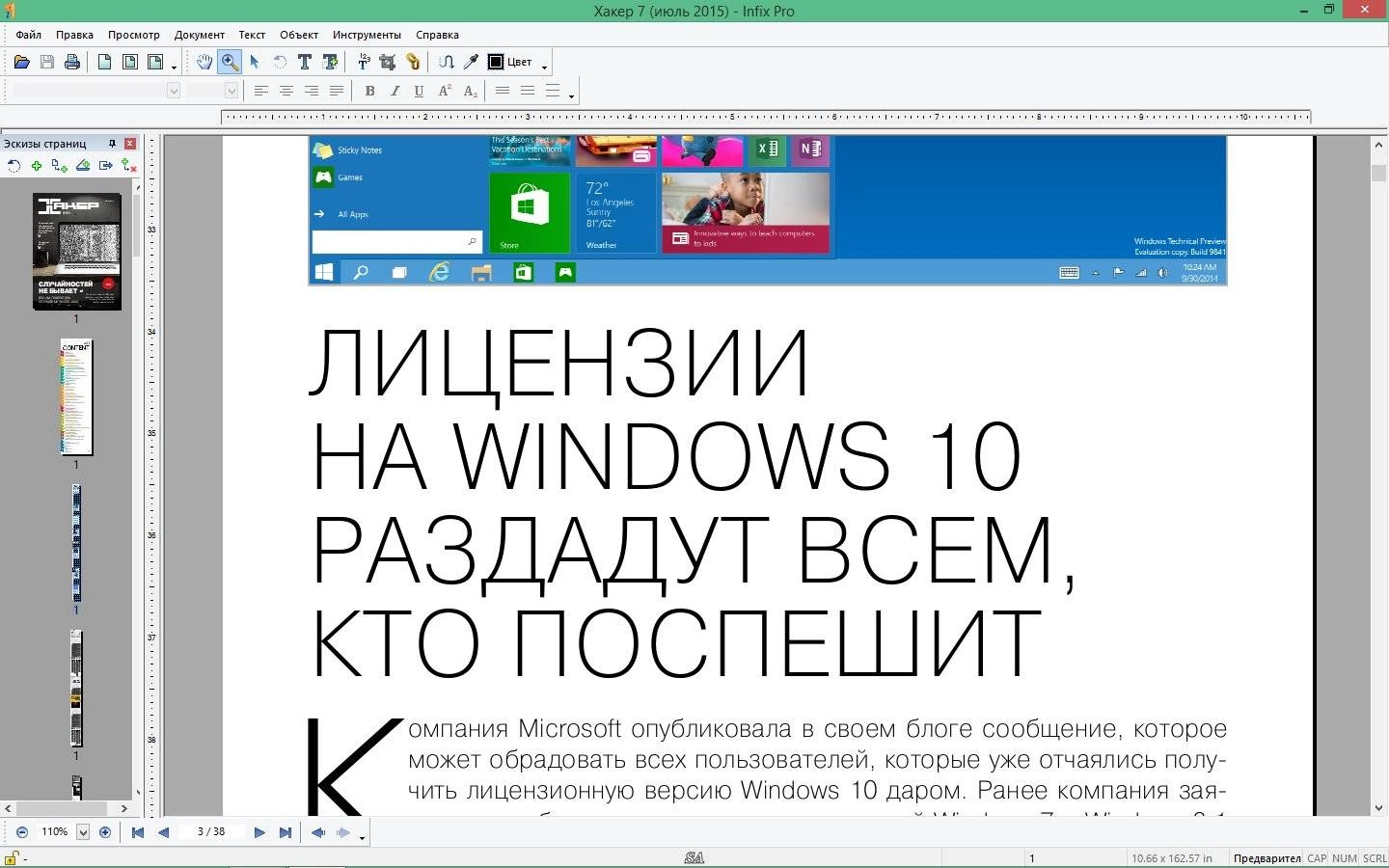
Task: Zoom in with the plus button
Action: point(105,832)
